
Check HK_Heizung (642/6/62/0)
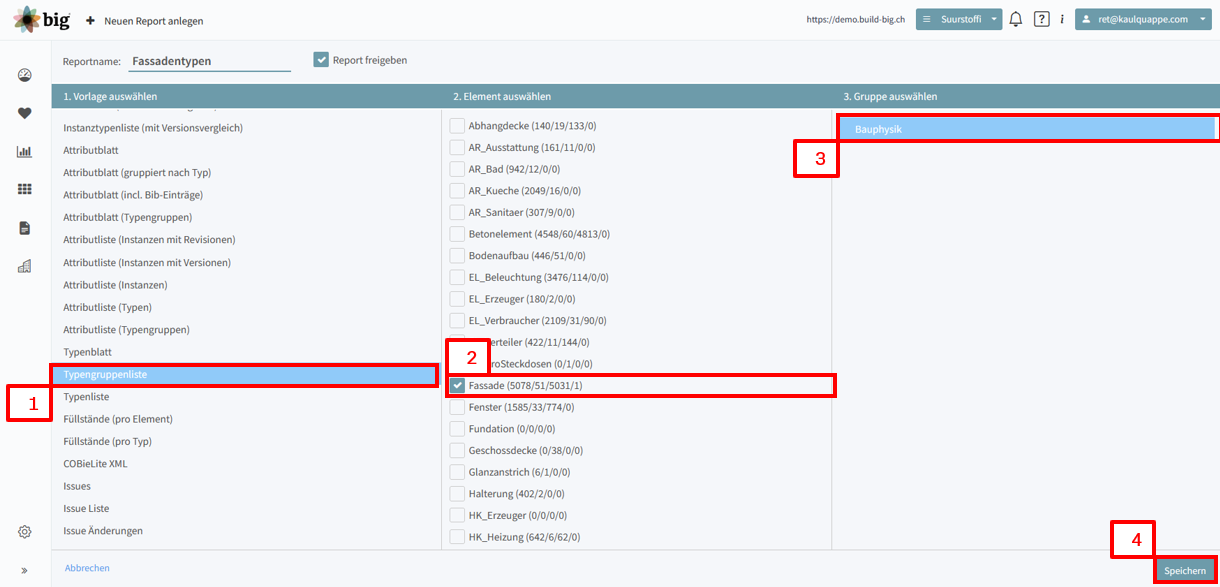click(x=457, y=537)
